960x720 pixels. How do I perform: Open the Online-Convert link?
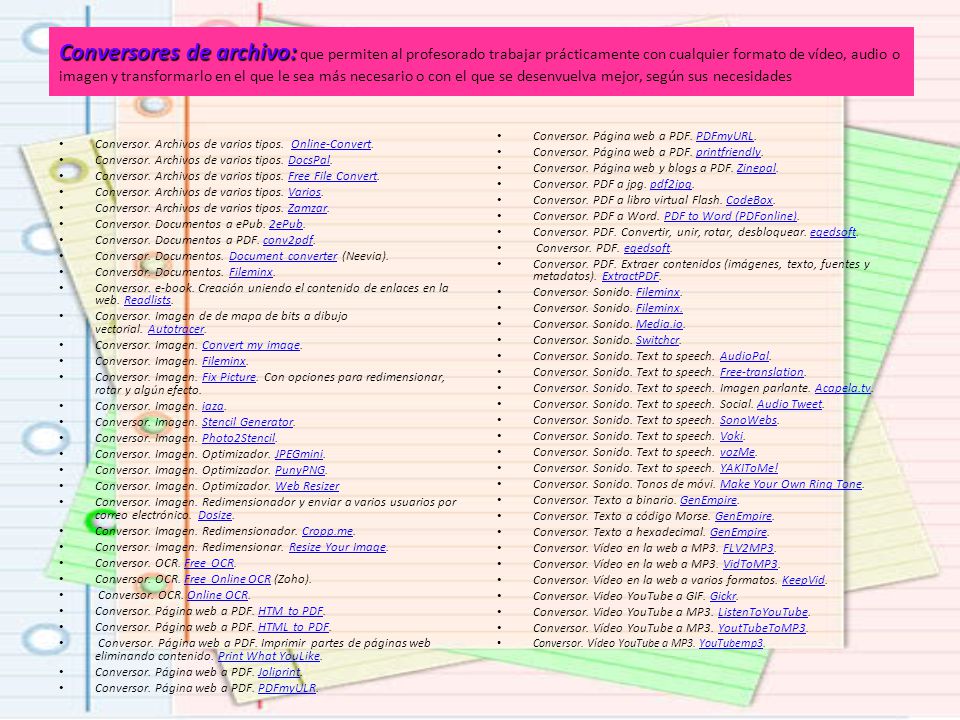(x=331, y=144)
